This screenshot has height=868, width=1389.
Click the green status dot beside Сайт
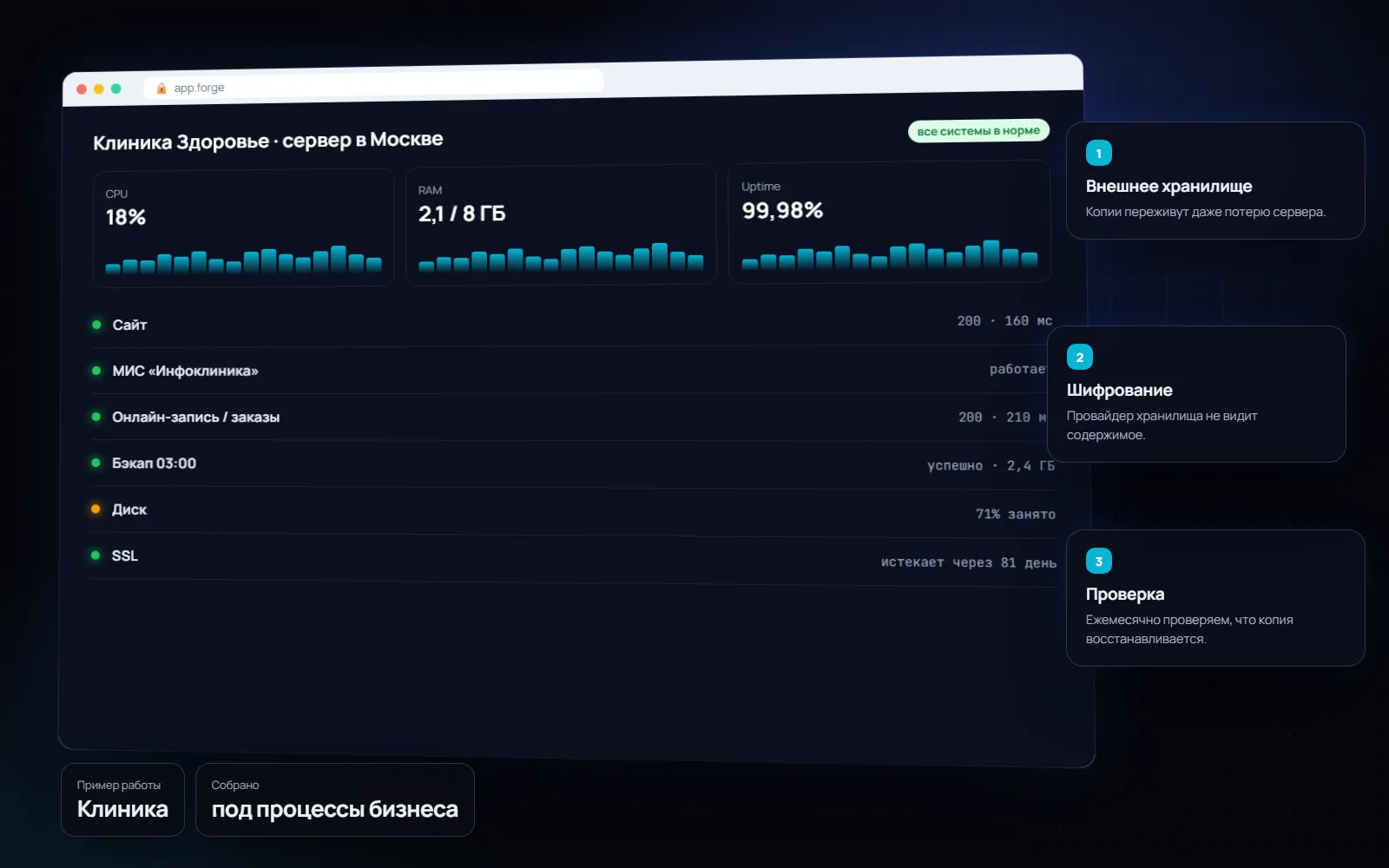pos(96,325)
